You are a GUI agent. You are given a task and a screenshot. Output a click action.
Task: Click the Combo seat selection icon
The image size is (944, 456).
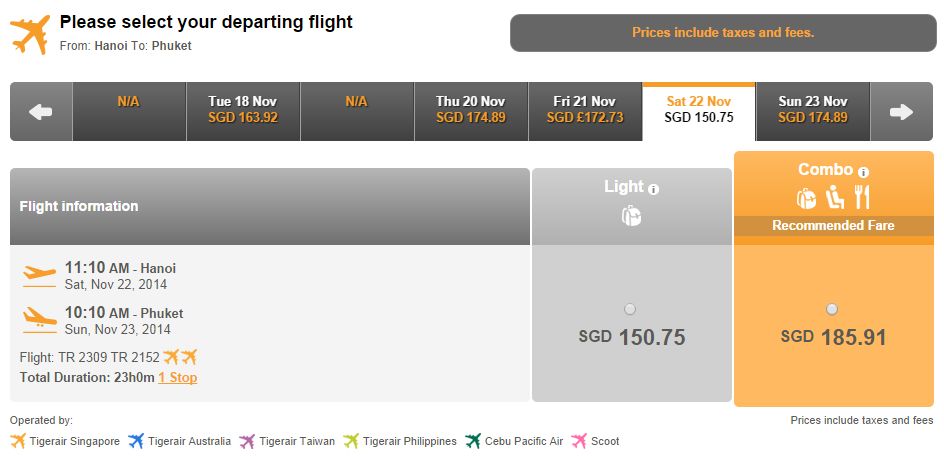pos(834,197)
